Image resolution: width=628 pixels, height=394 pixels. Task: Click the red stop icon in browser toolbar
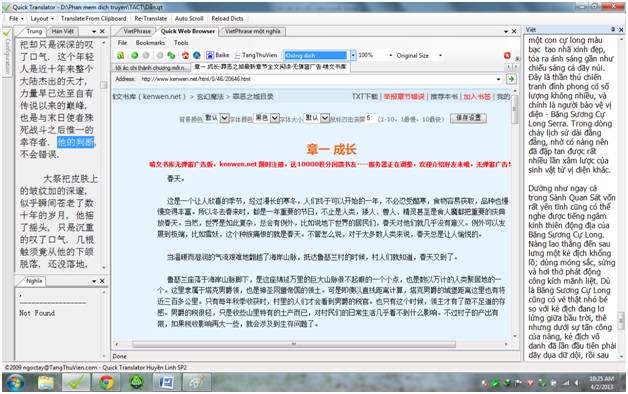pyautogui.click(x=507, y=55)
